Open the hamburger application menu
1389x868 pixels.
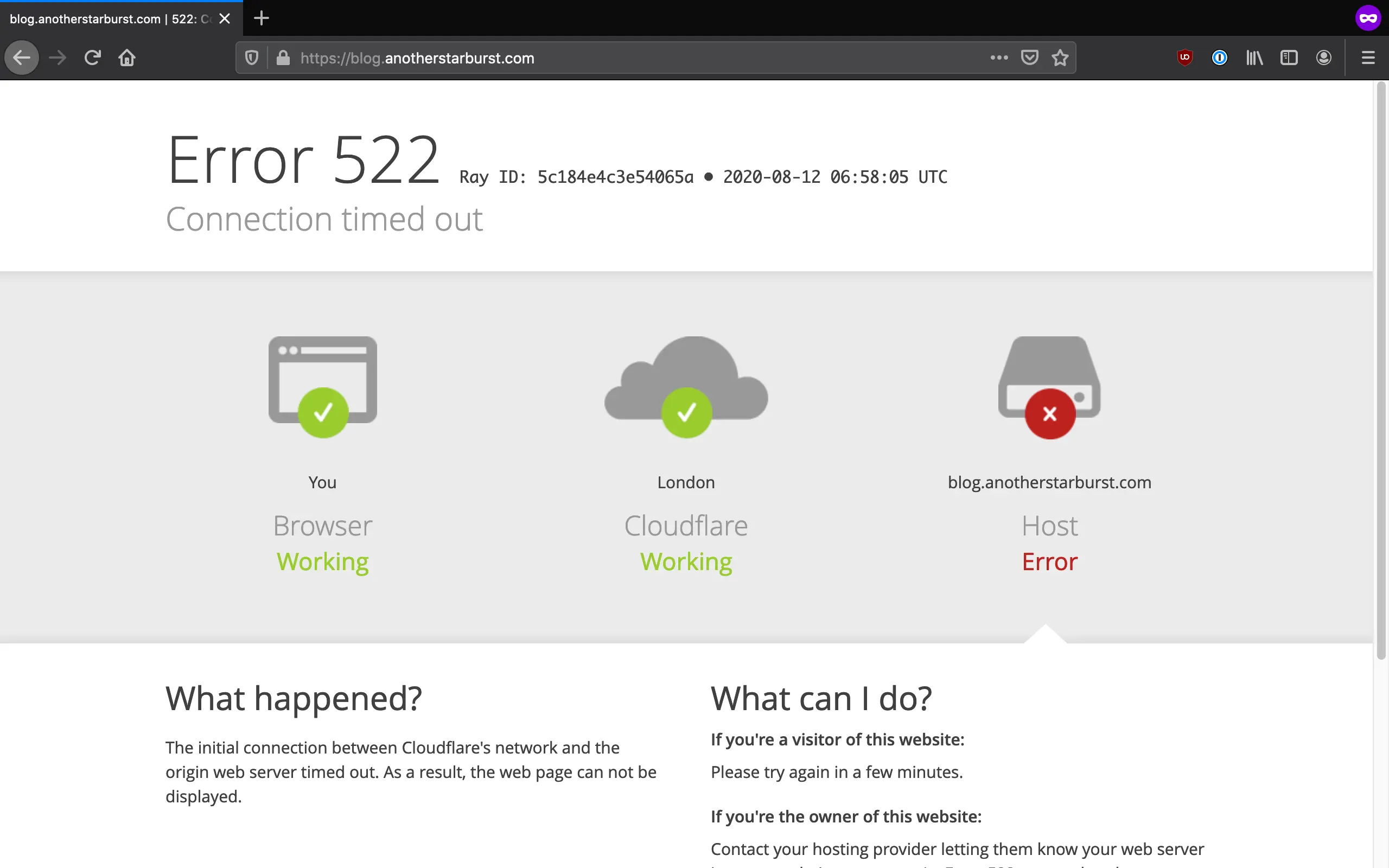[x=1368, y=58]
